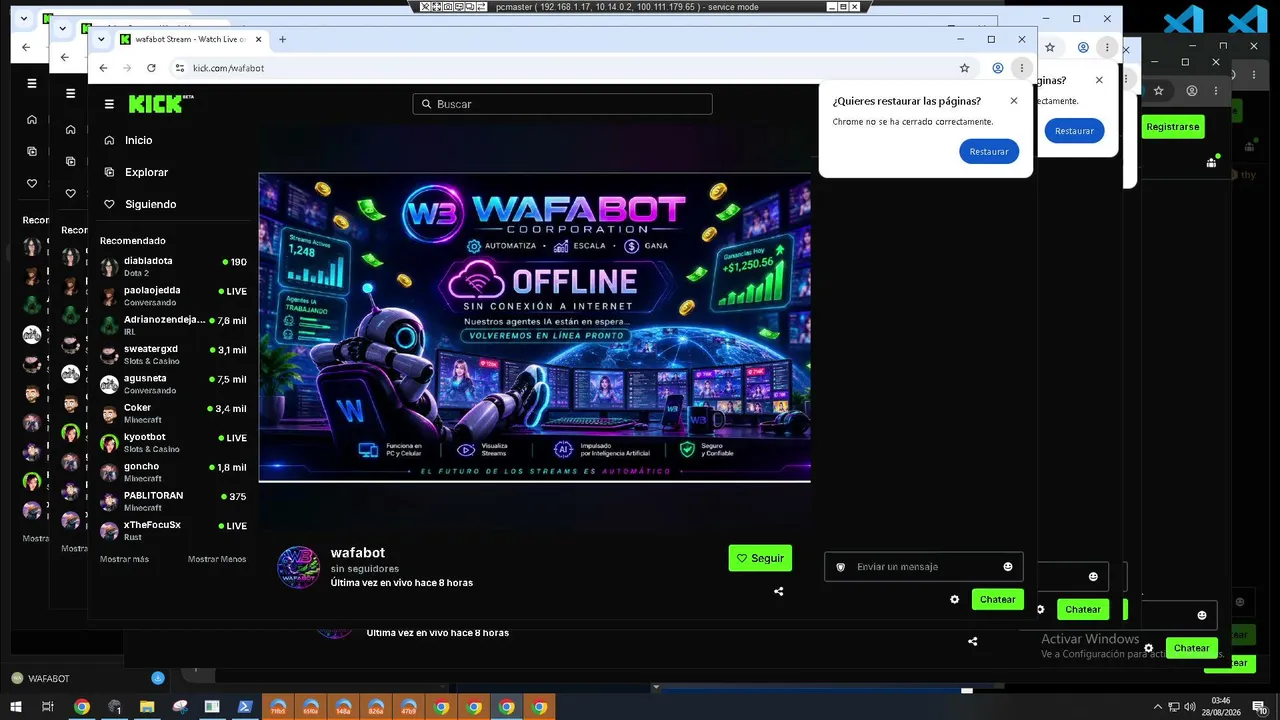Screen dimensions: 1280x720
Task: Open recommended channel goncho
Action: point(174,472)
